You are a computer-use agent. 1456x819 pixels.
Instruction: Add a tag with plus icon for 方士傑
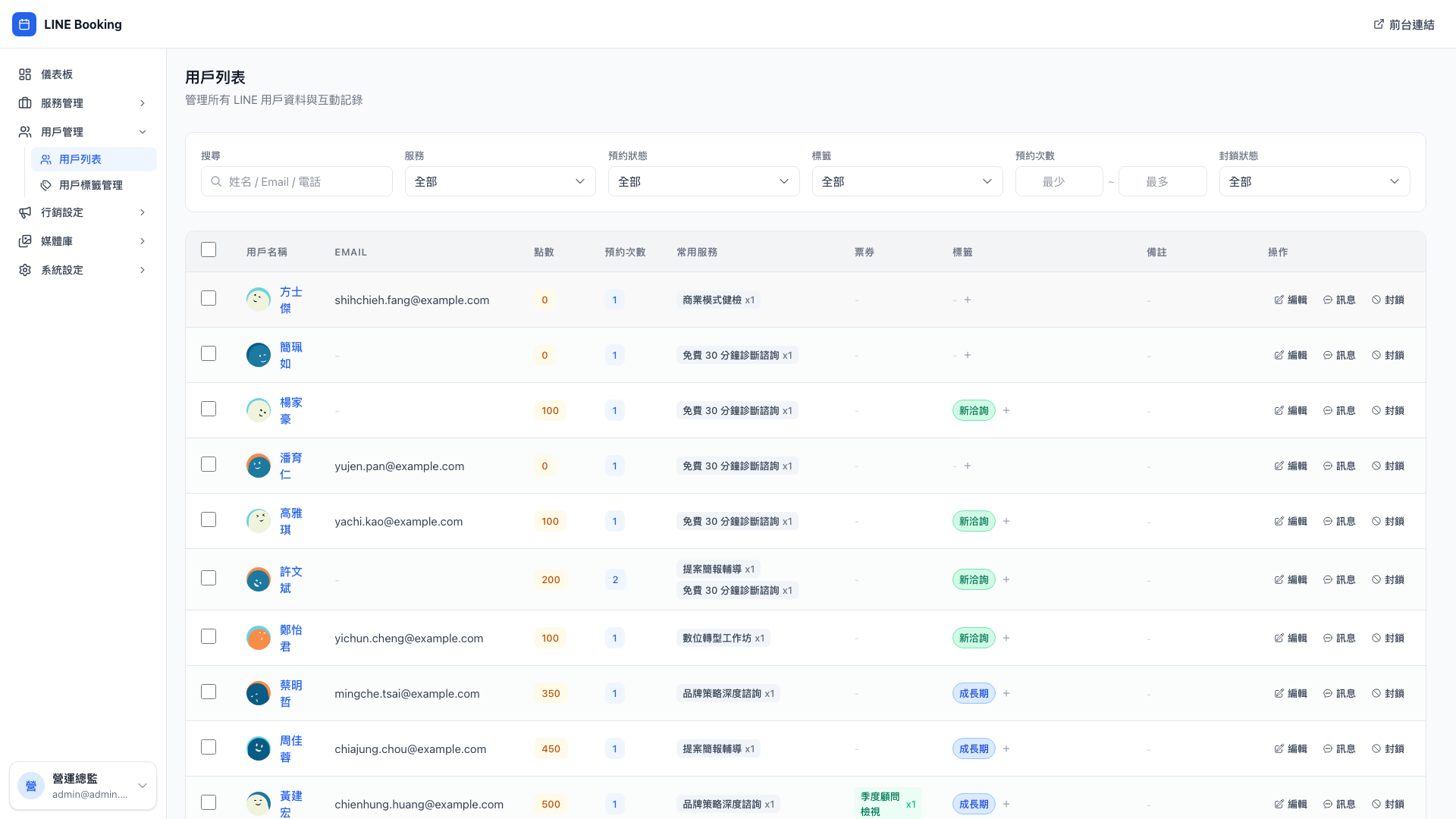point(968,300)
